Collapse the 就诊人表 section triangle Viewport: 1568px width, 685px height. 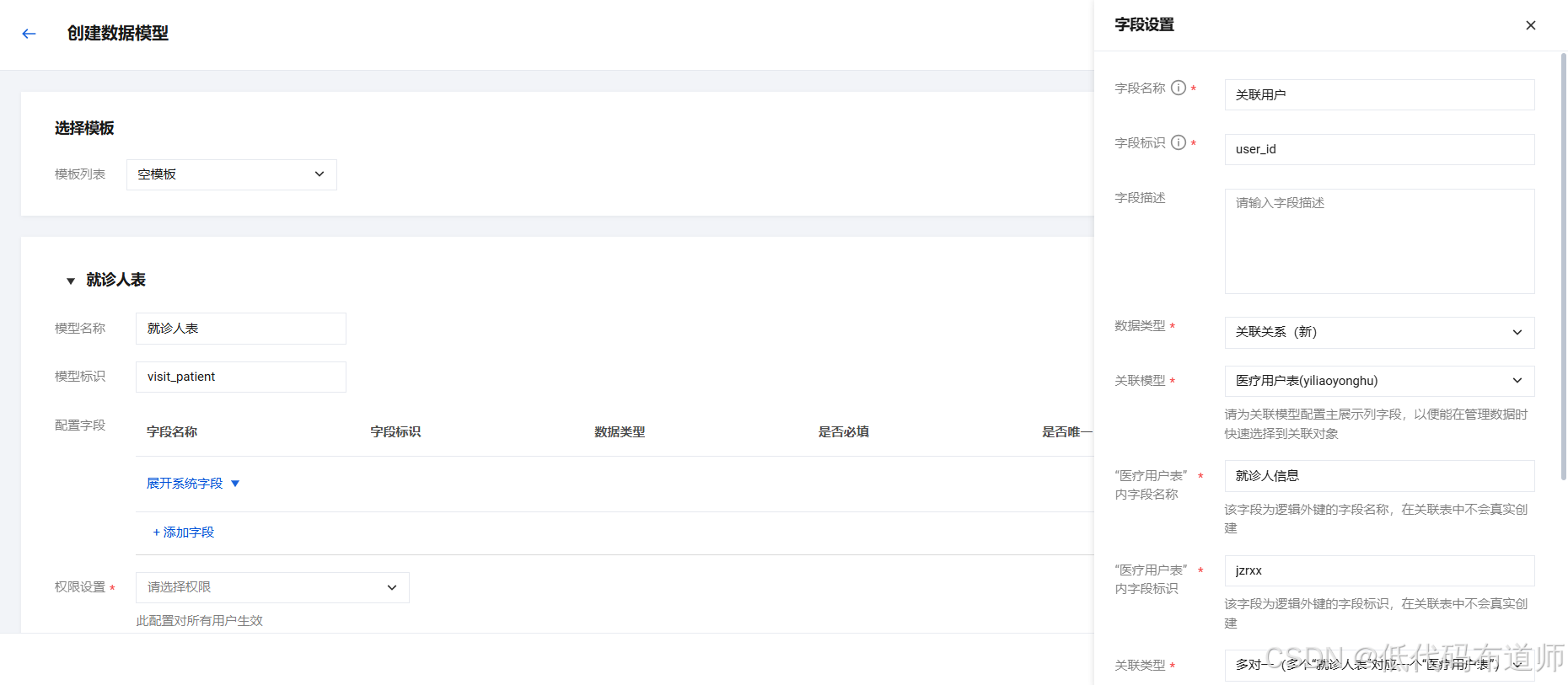point(71,281)
